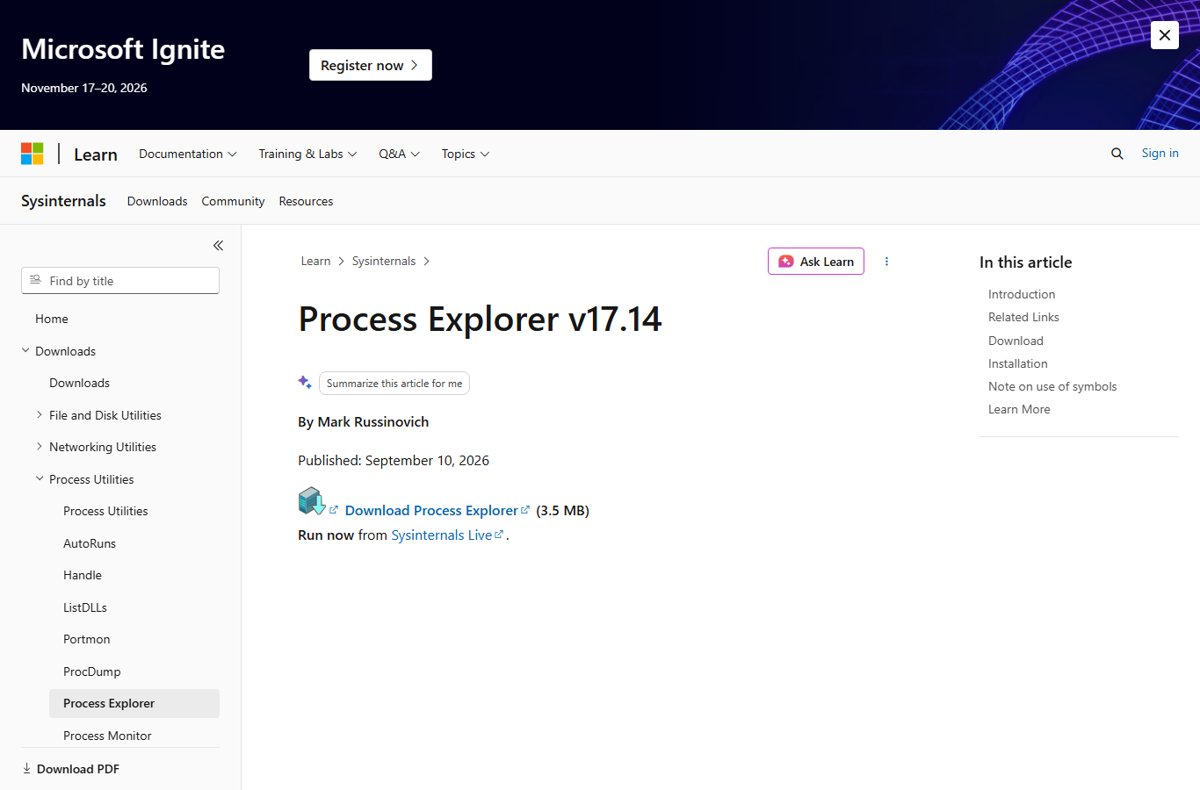
Task: Jump to Installation section
Action: click(x=1018, y=364)
